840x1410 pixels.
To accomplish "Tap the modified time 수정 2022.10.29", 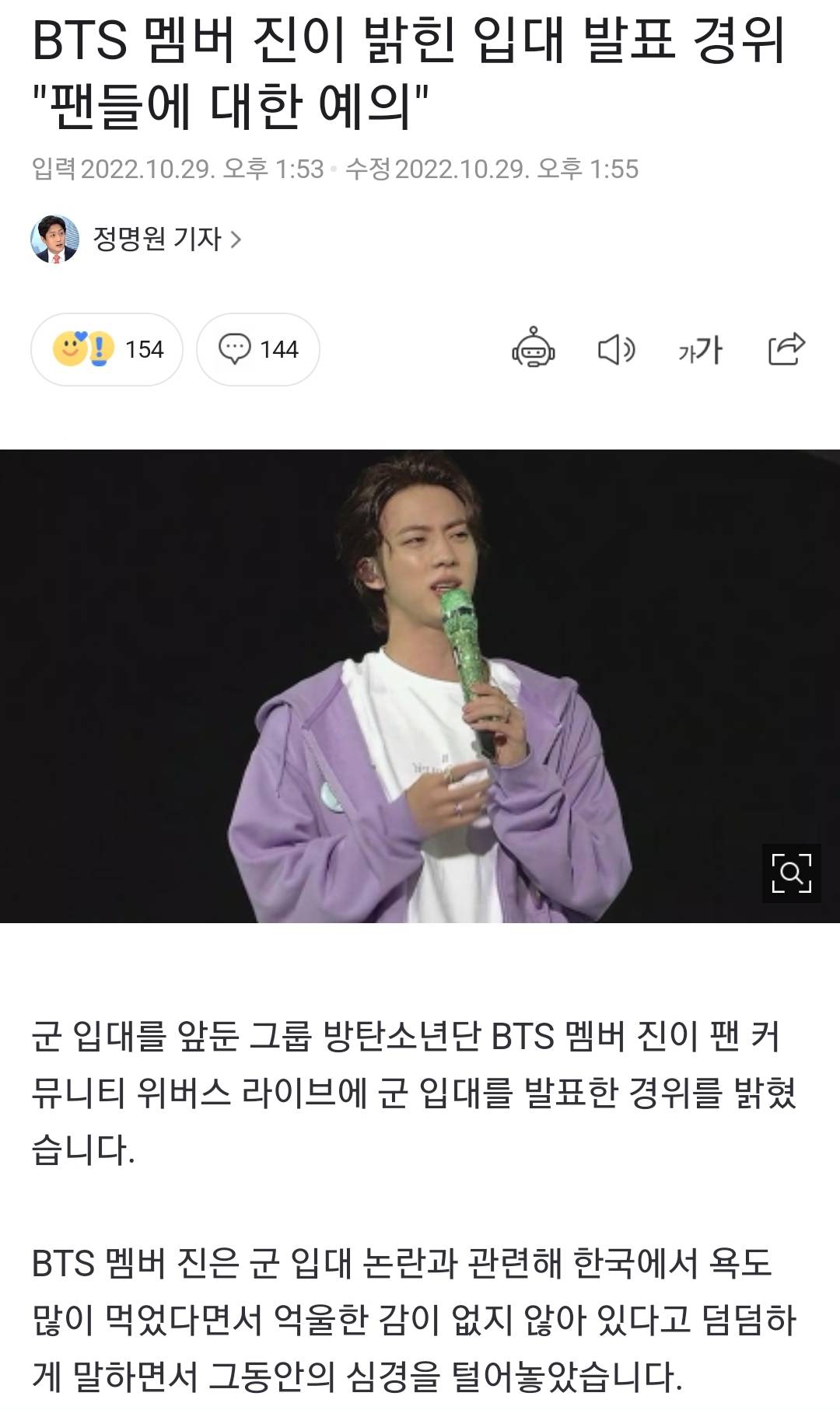I will coord(492,169).
